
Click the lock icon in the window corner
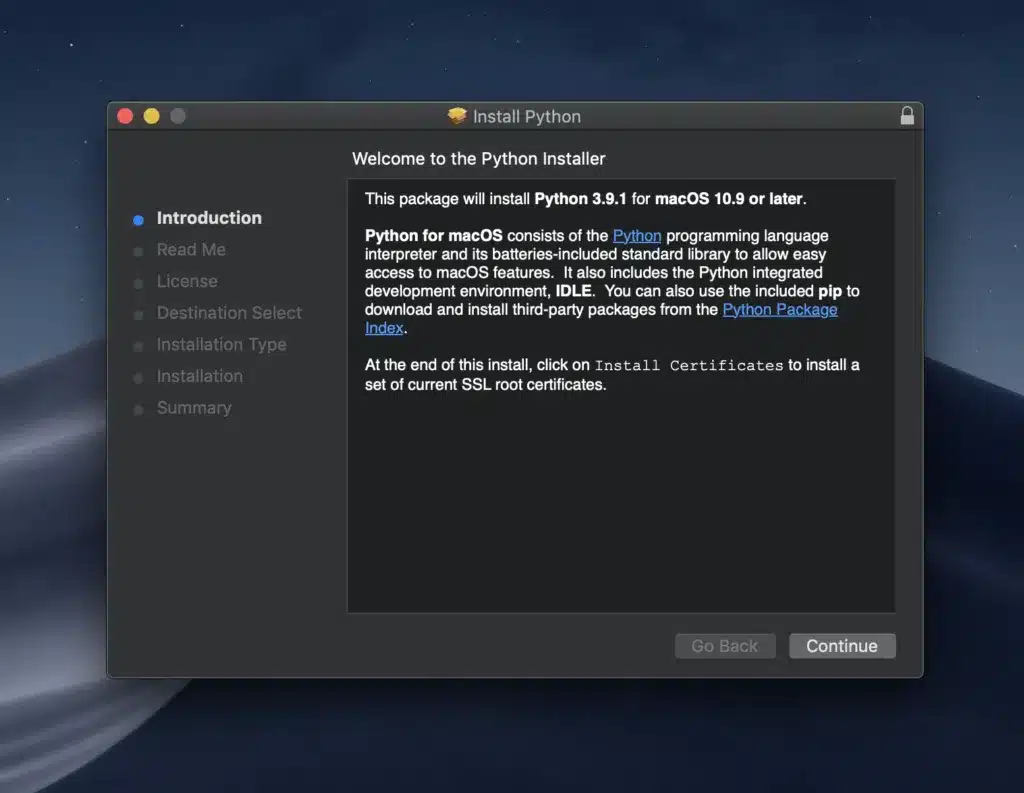907,115
